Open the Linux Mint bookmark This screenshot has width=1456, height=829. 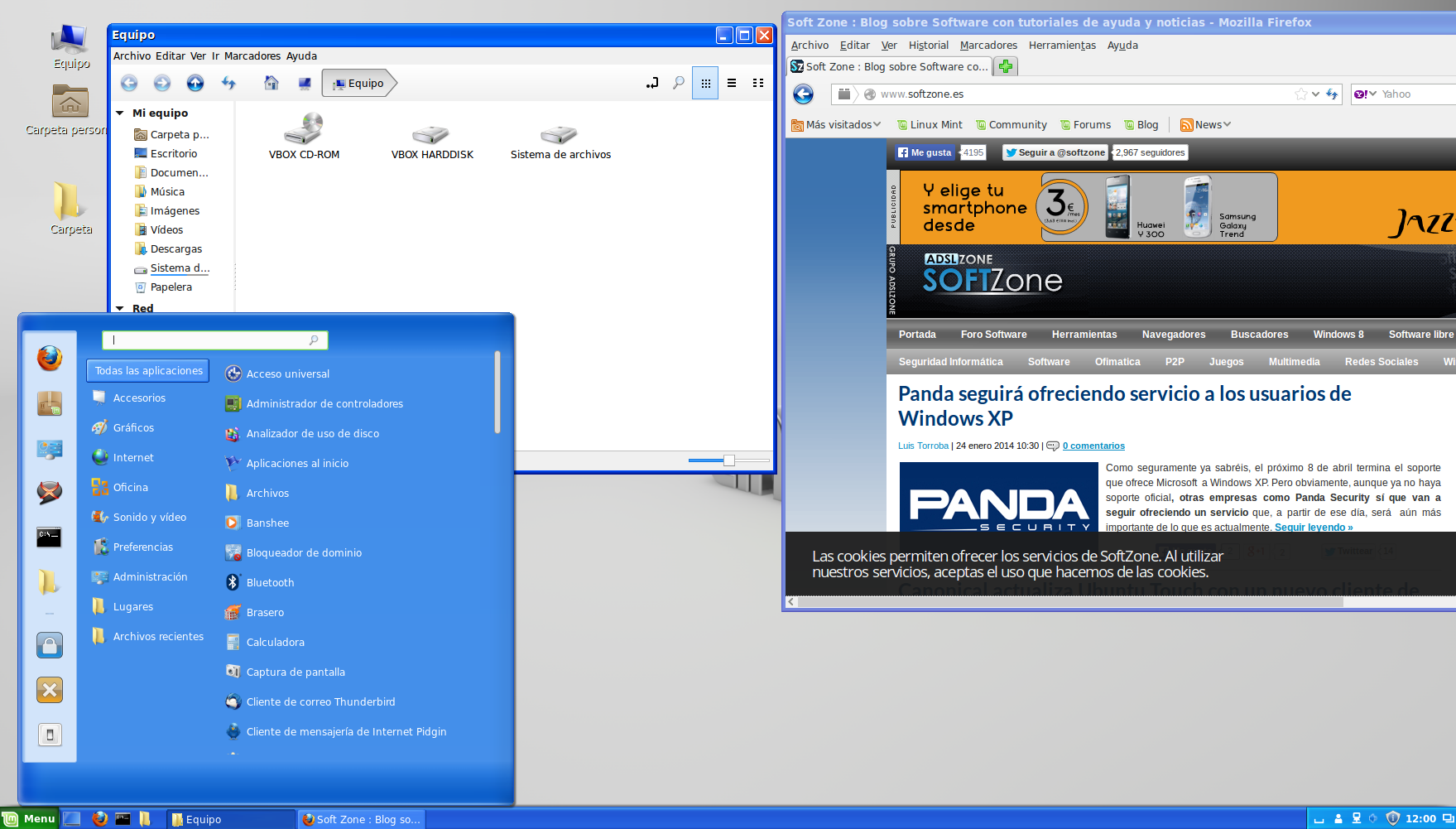click(x=930, y=125)
